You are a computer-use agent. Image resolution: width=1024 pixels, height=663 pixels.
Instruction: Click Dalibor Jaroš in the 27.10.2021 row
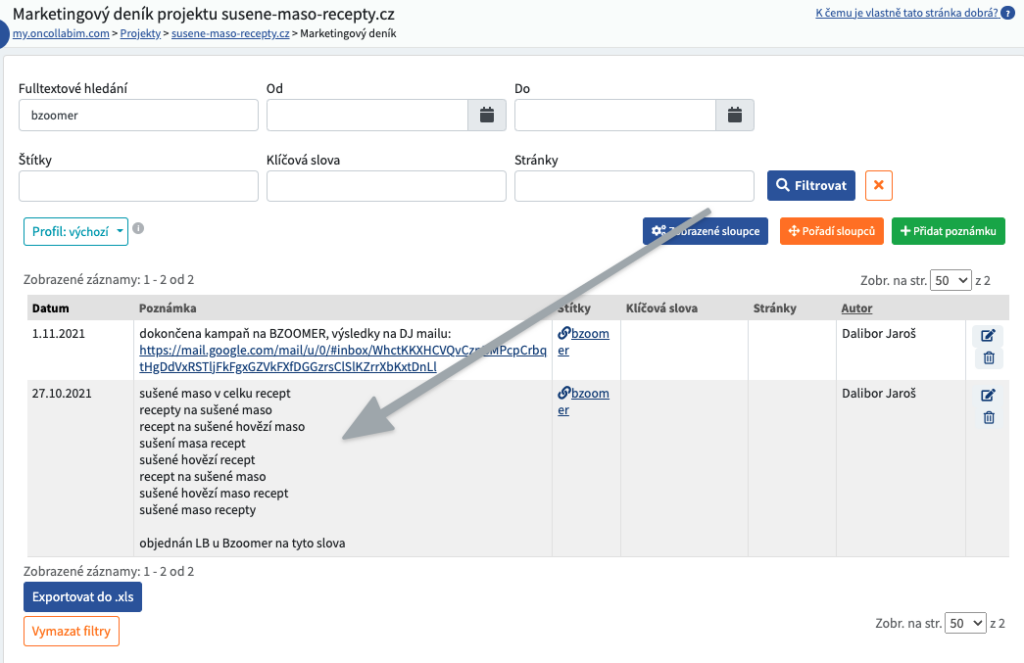point(878,394)
